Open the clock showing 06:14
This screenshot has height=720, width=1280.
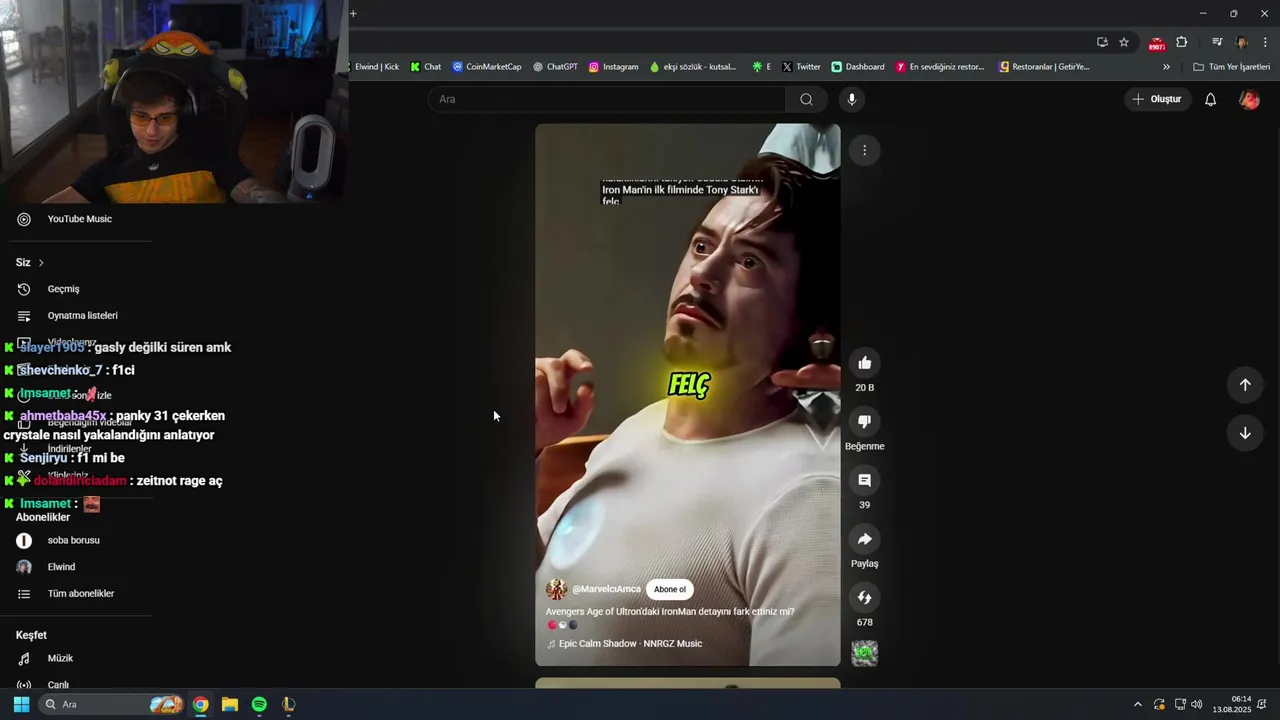[x=1232, y=704]
